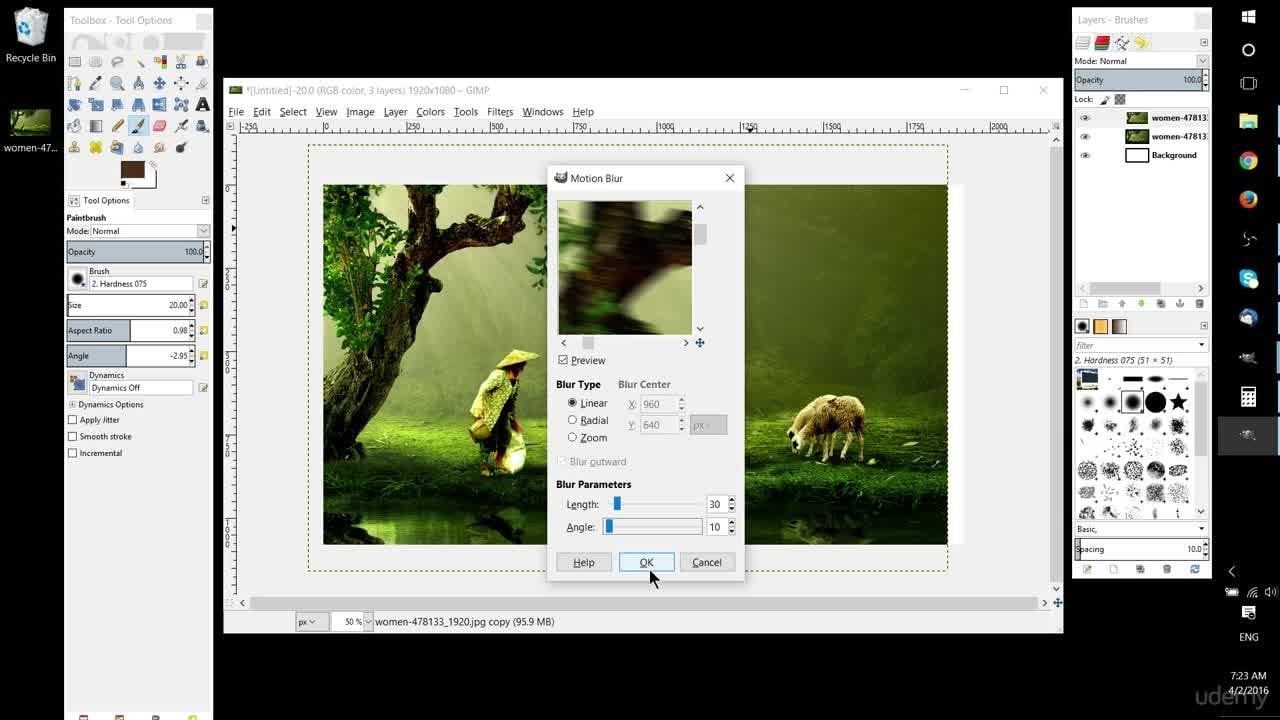This screenshot has height=720, width=1280.
Task: Uncheck the Preview checkbox
Action: click(563, 360)
